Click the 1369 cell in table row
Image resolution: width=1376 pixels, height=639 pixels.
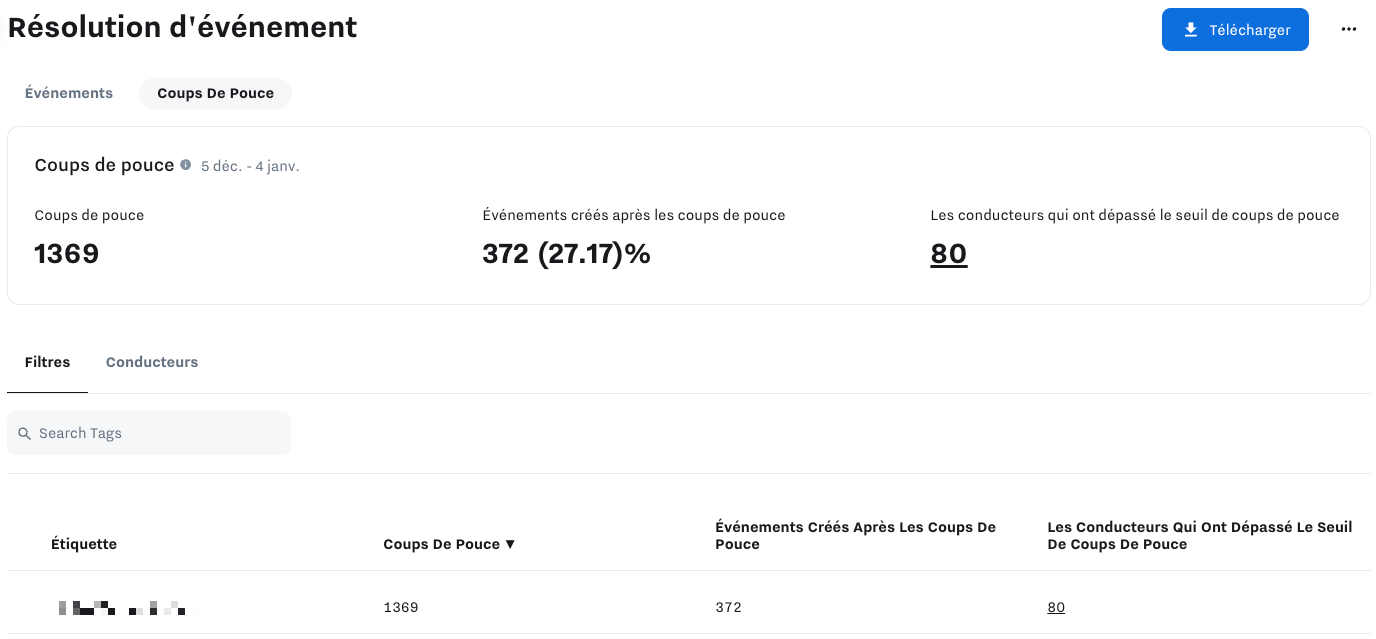tap(401, 607)
